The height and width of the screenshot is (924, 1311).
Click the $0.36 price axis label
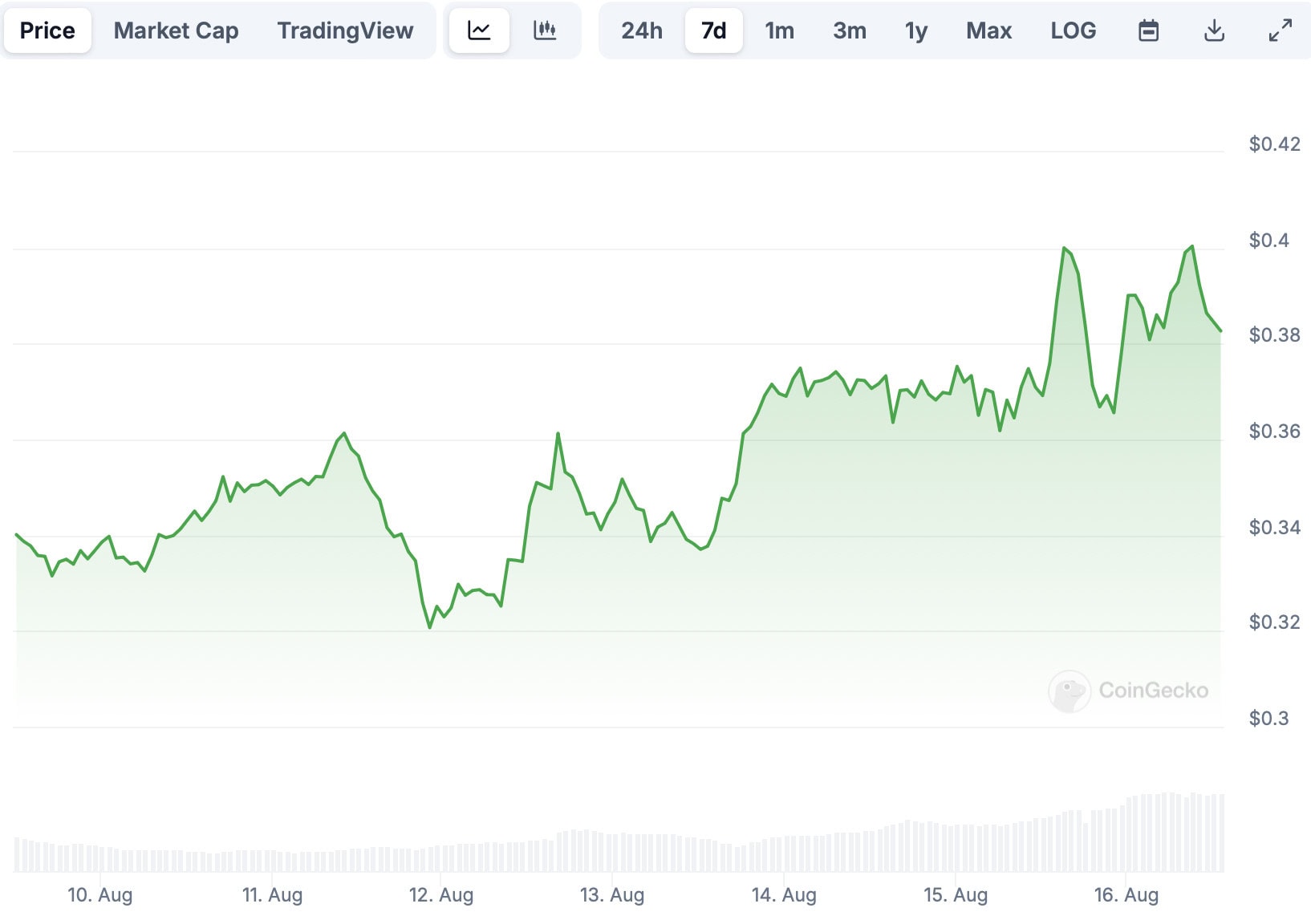1274,432
